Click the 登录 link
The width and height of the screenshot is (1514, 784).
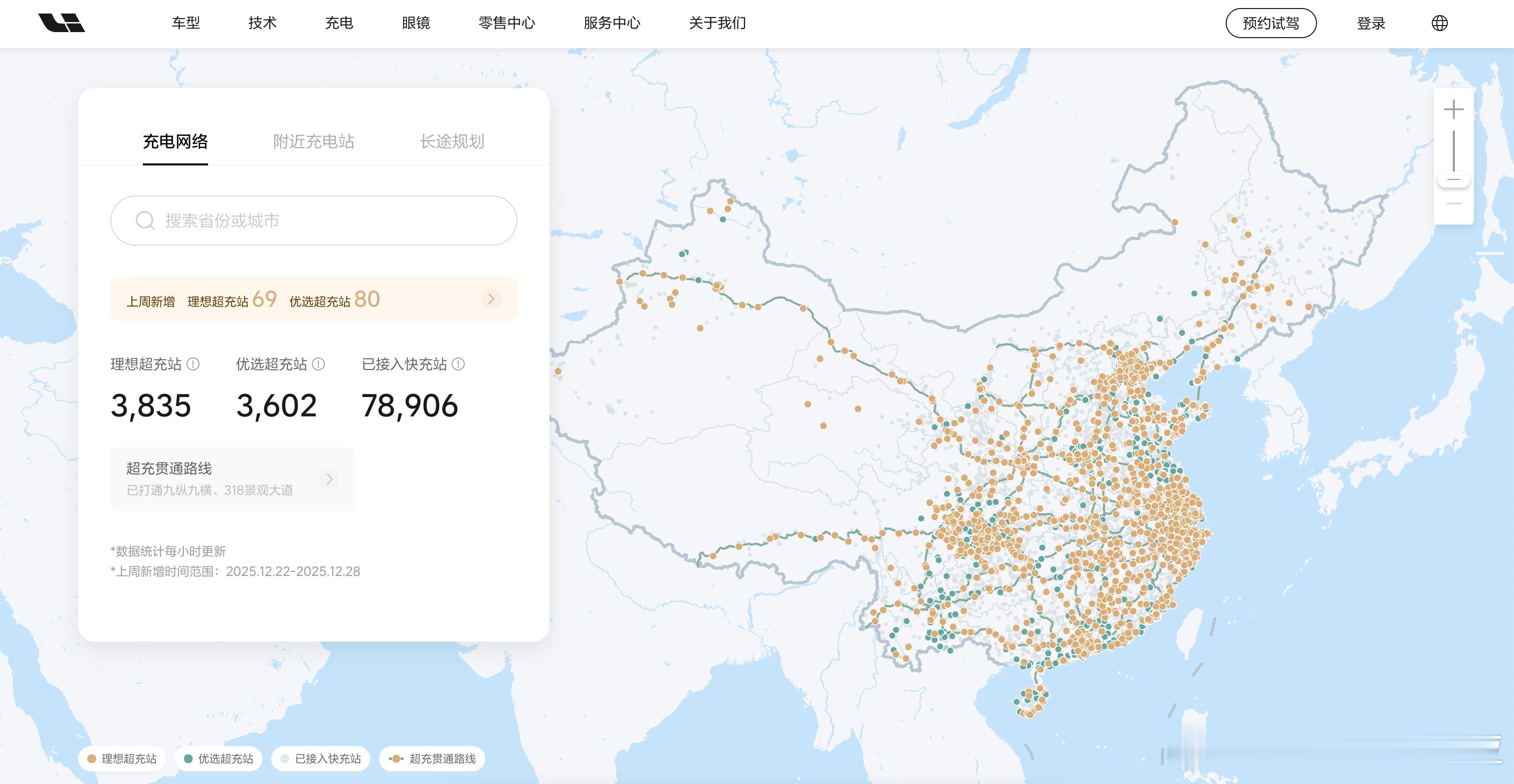coord(1371,24)
